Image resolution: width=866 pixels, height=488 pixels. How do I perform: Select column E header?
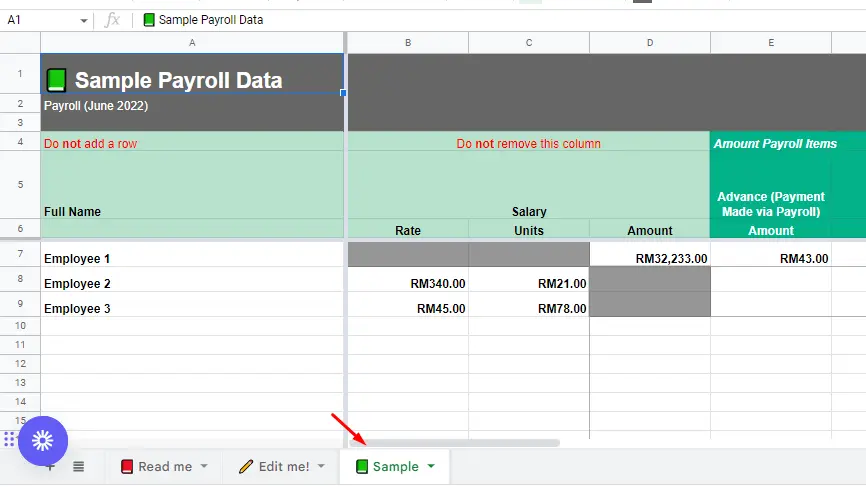click(771, 43)
